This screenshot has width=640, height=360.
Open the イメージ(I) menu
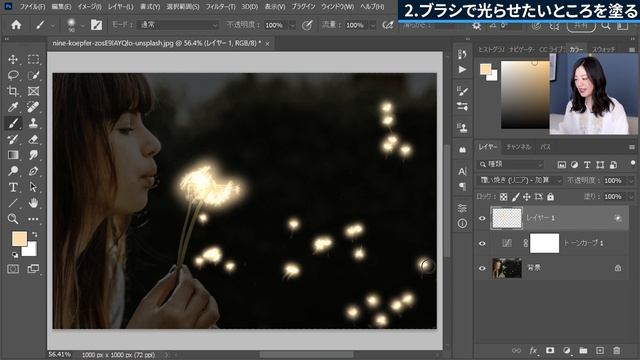point(89,7)
